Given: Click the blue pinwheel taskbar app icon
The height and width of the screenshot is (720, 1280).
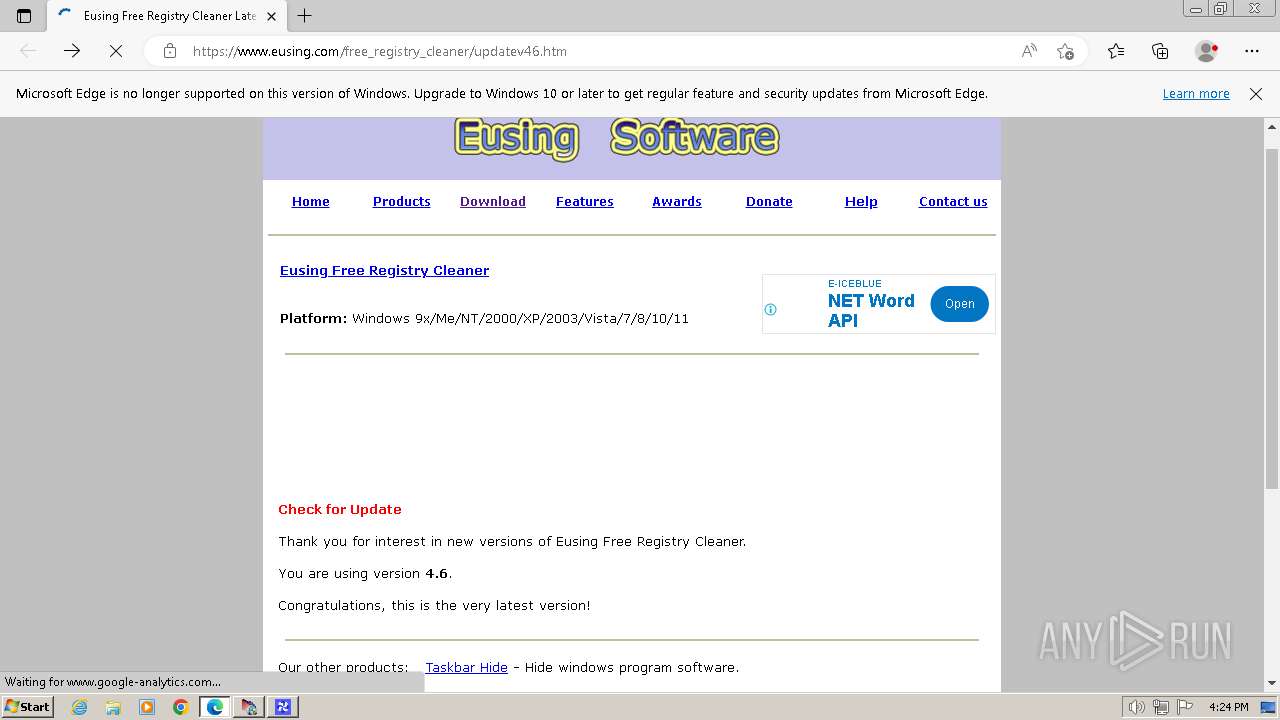Looking at the screenshot, I should coord(283,707).
